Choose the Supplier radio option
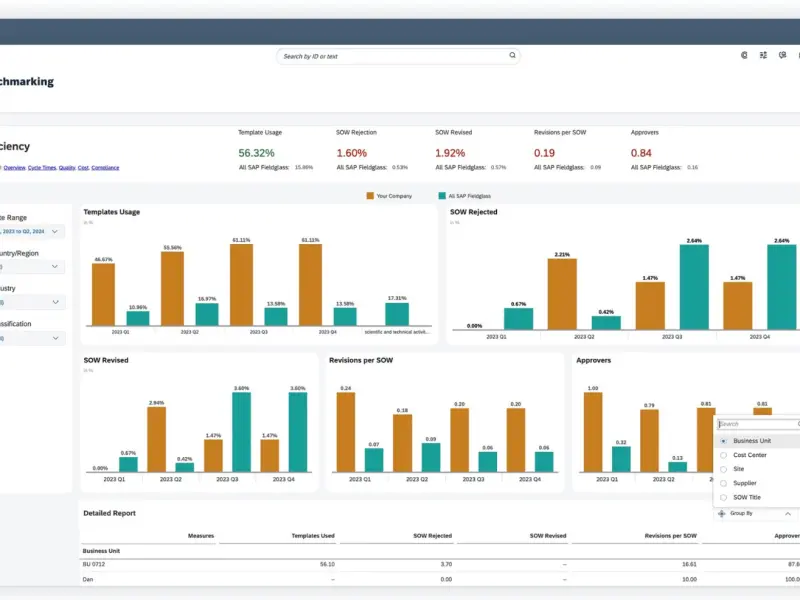 pos(723,483)
